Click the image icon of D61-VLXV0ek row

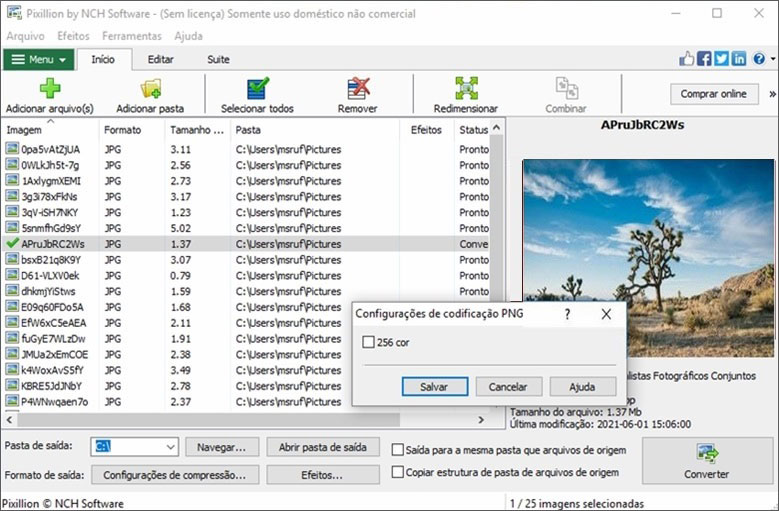[12, 275]
